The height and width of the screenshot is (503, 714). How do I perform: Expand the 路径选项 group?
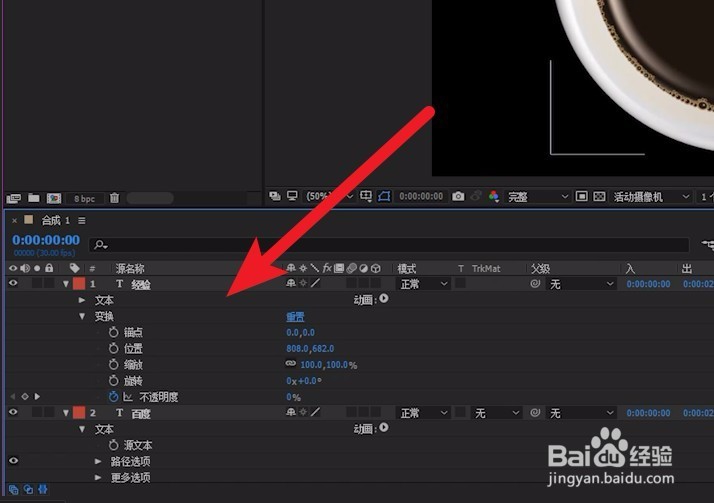click(98, 461)
